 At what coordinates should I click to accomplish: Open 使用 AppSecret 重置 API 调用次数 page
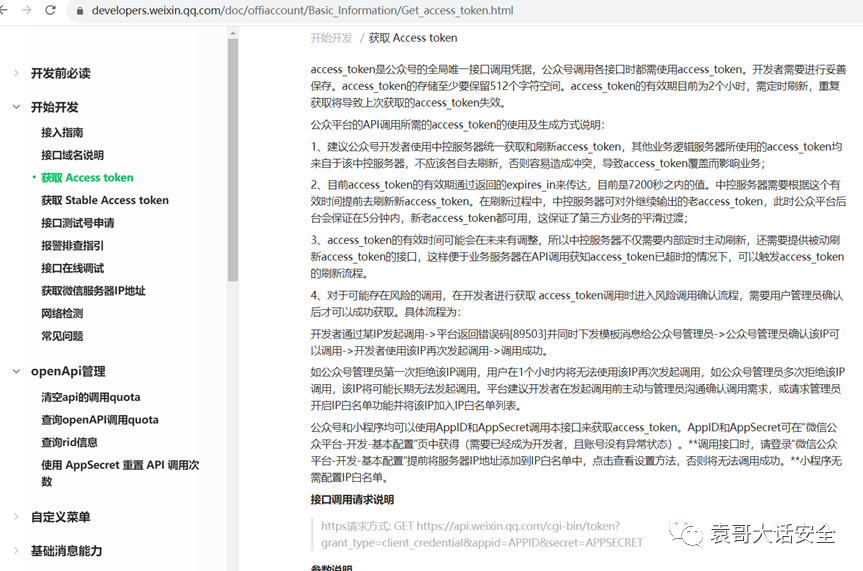(120, 473)
